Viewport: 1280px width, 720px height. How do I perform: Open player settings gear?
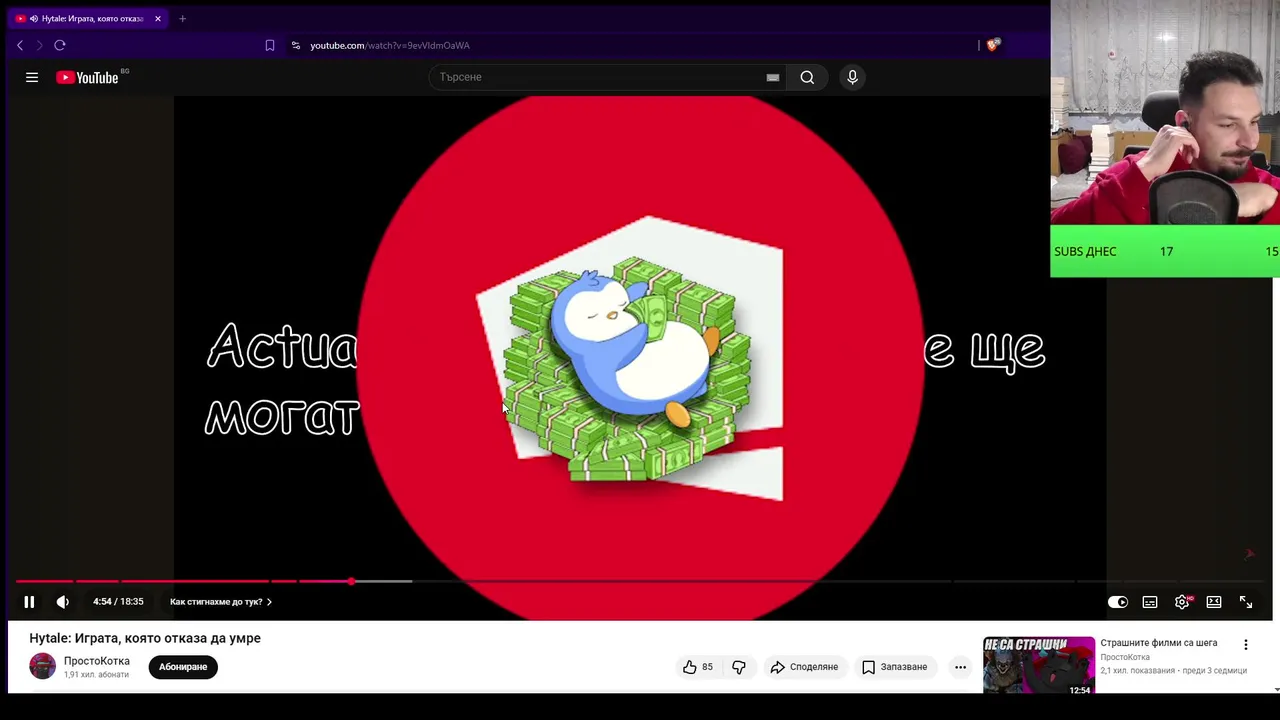[x=1182, y=602]
